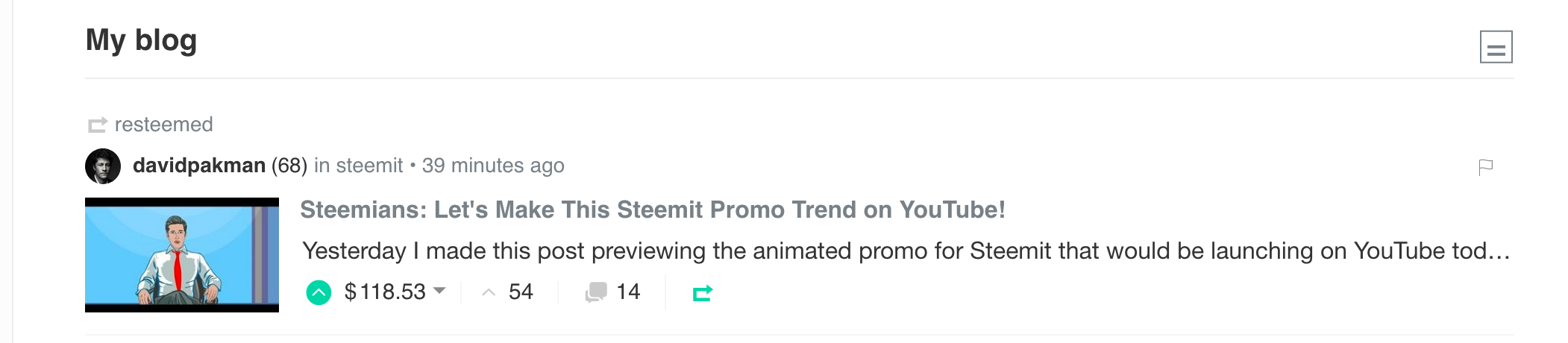
Task: View the 14 comments count link
Action: [x=628, y=292]
